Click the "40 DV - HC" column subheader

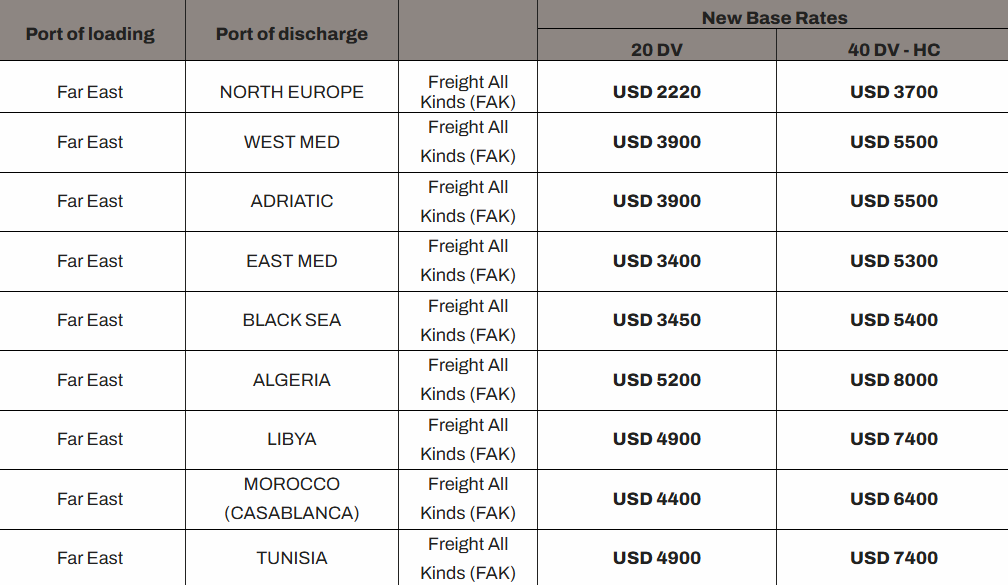pos(894,50)
